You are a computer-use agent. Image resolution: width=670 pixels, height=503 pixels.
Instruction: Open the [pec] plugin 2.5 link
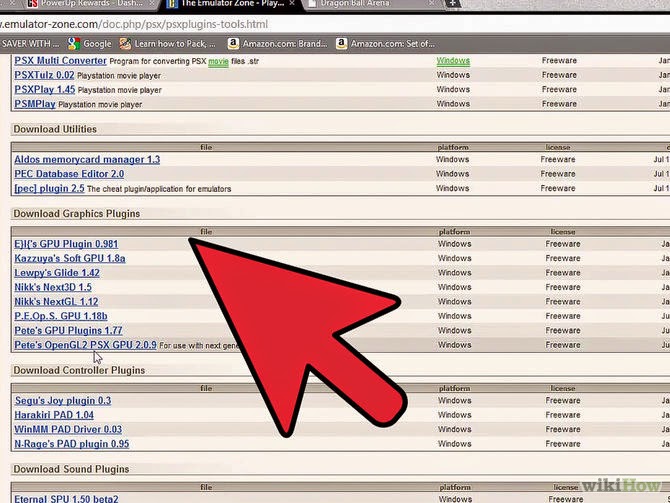49,188
